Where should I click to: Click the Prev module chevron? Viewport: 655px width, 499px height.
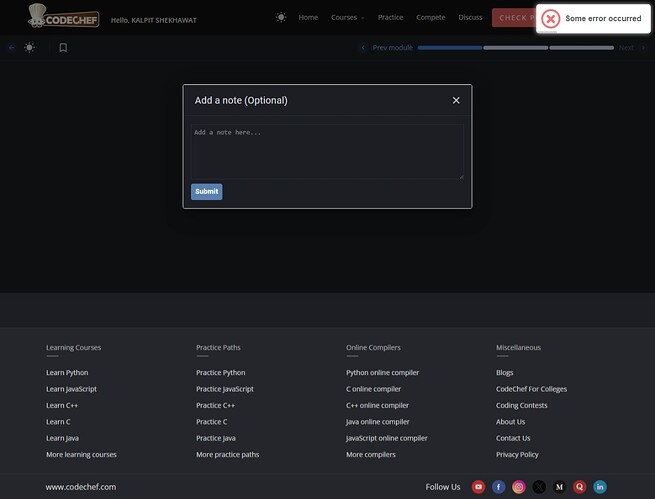[363, 48]
